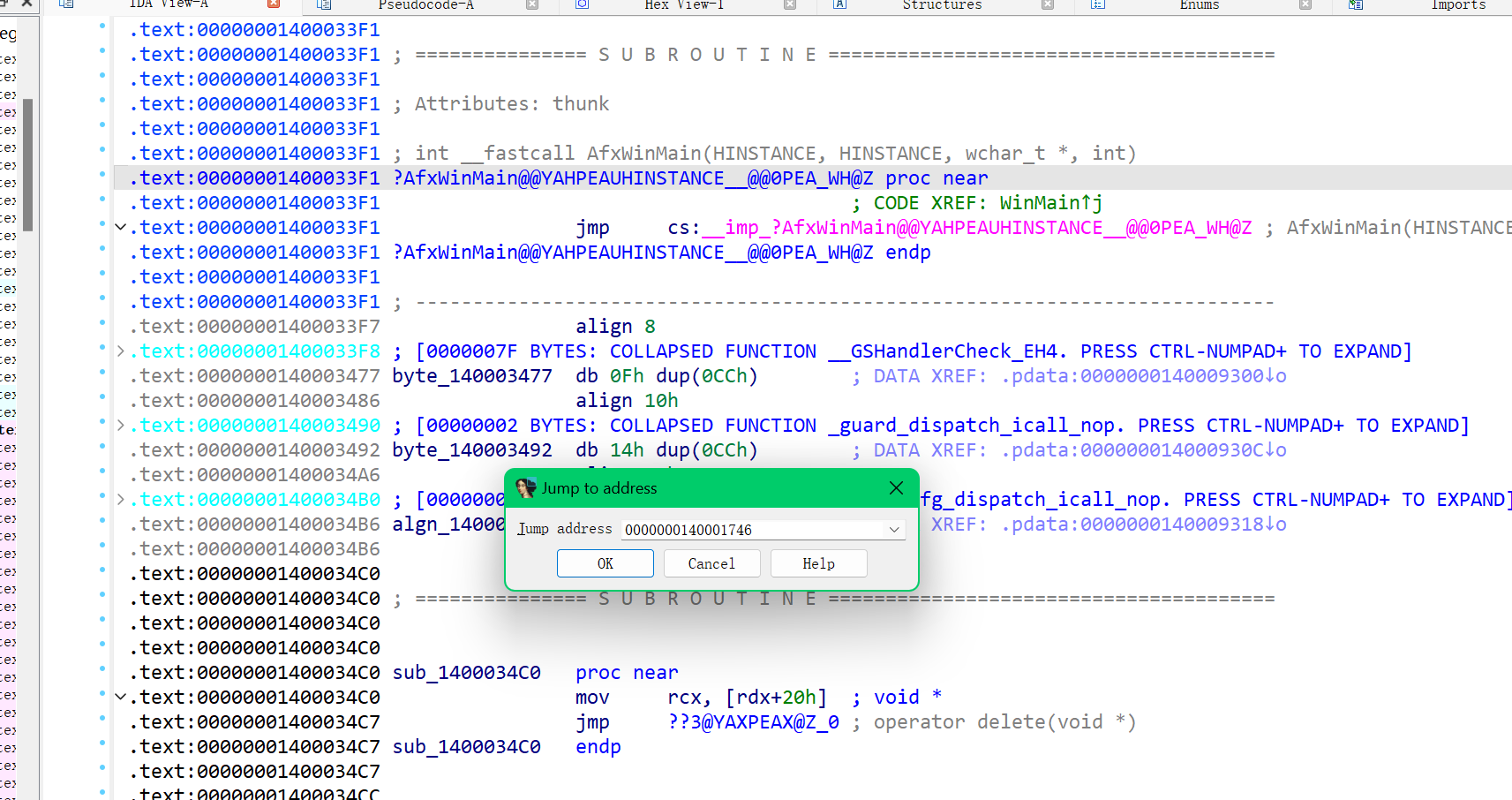The image size is (1512, 800).
Task: Select 'sub_1400034C0 proc near' label
Action: 535,673
